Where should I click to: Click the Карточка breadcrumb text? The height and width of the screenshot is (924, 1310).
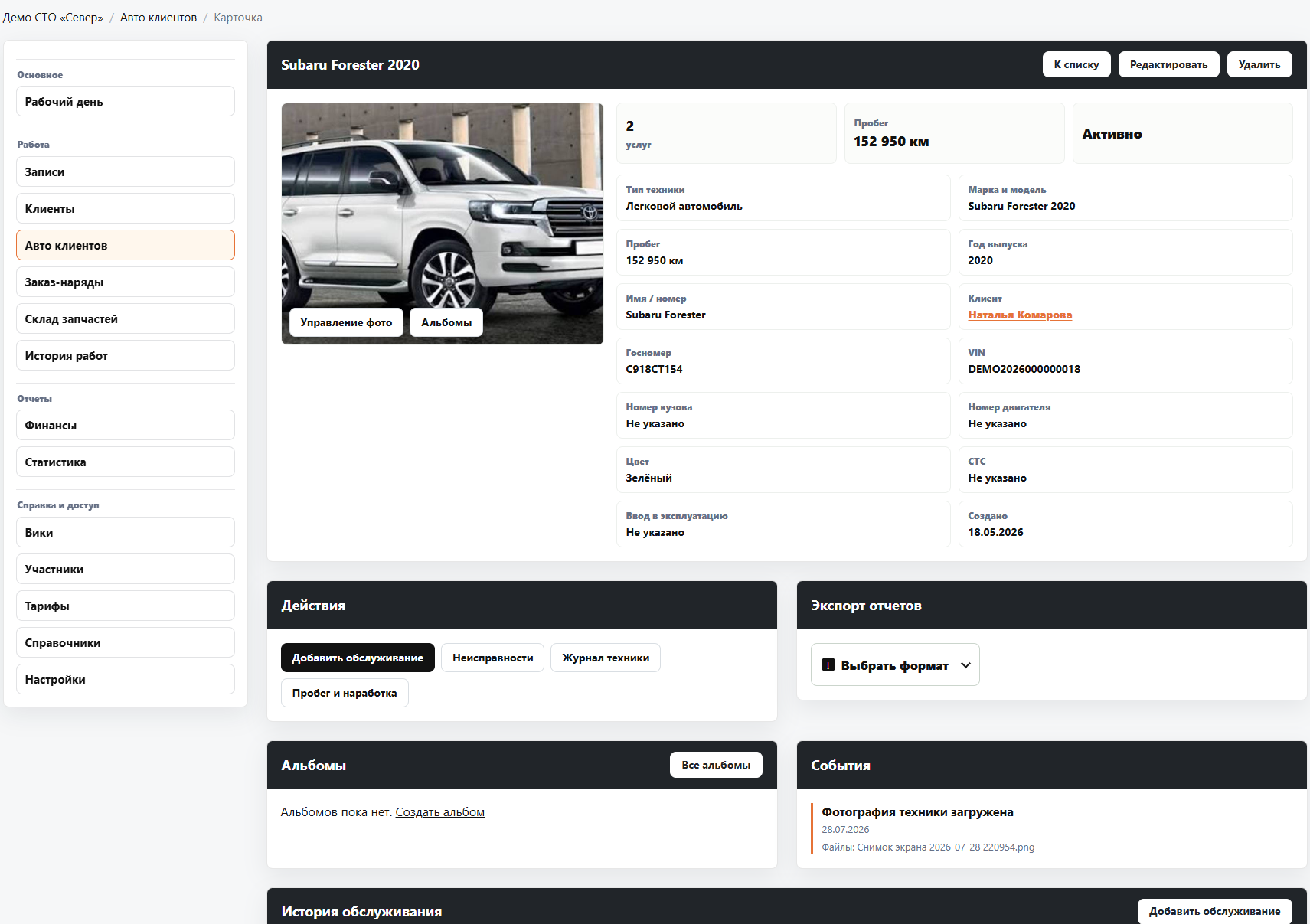click(x=238, y=18)
